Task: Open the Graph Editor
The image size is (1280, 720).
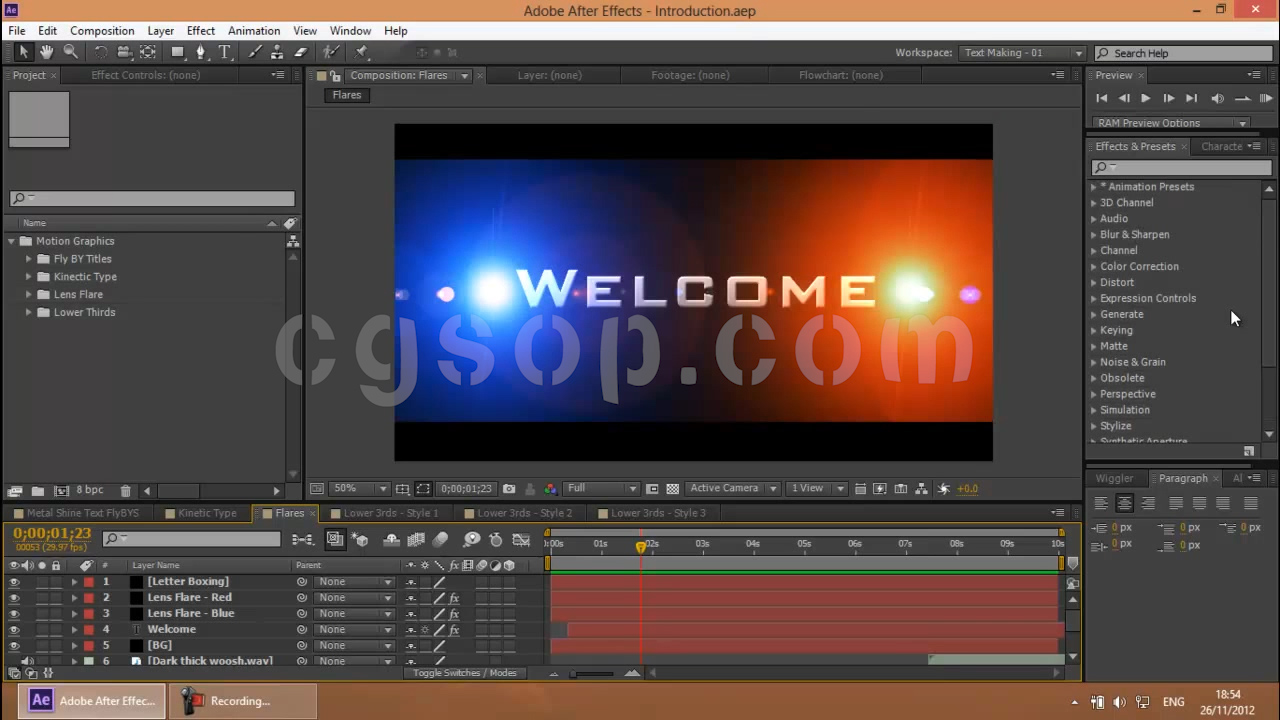Action: (521, 539)
